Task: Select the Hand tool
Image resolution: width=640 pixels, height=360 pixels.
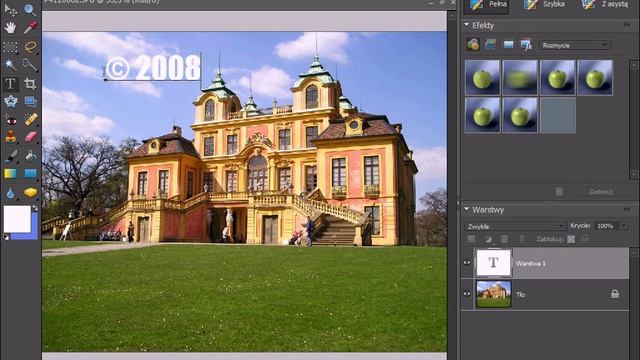Action: point(10,28)
